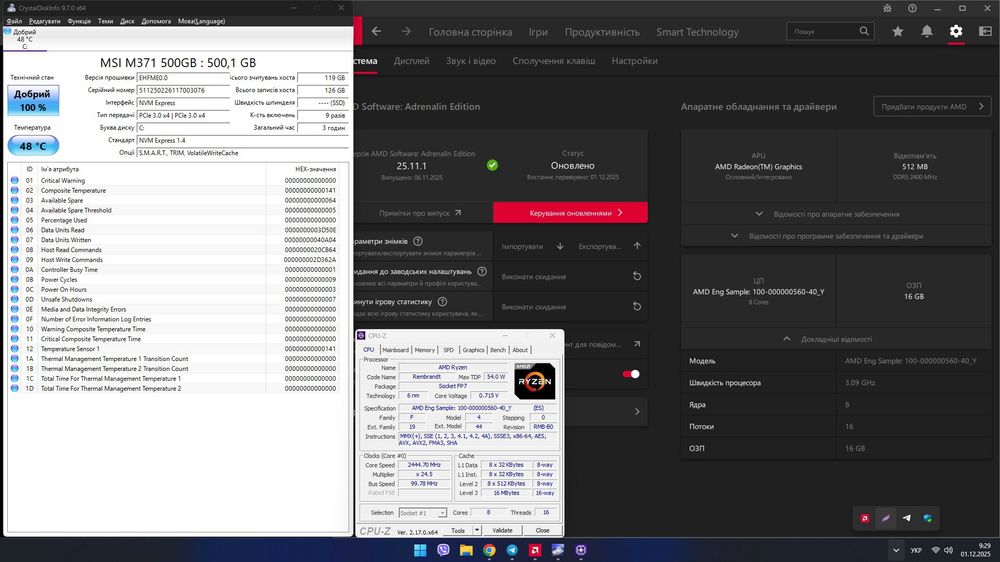This screenshot has height=562, width=1000.
Task: Open the chevron row below the toggle switch
Action: [x=637, y=411]
